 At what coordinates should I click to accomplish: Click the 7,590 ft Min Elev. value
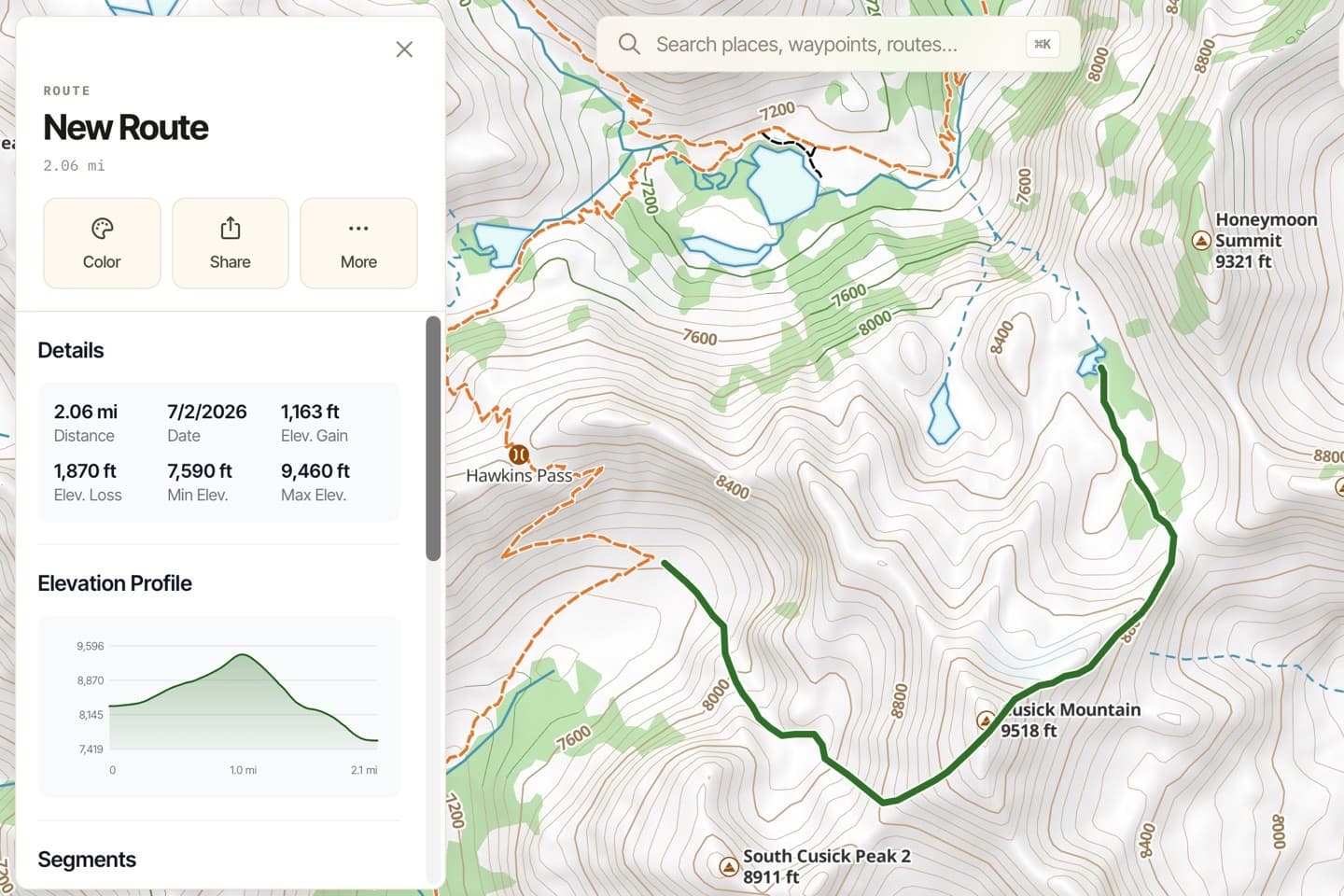coord(200,471)
